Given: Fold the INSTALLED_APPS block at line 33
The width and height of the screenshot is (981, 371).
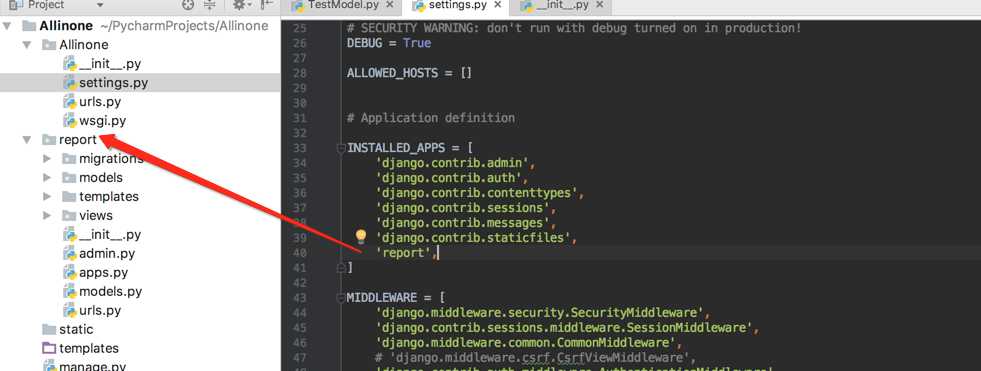Looking at the screenshot, I should click(x=341, y=148).
